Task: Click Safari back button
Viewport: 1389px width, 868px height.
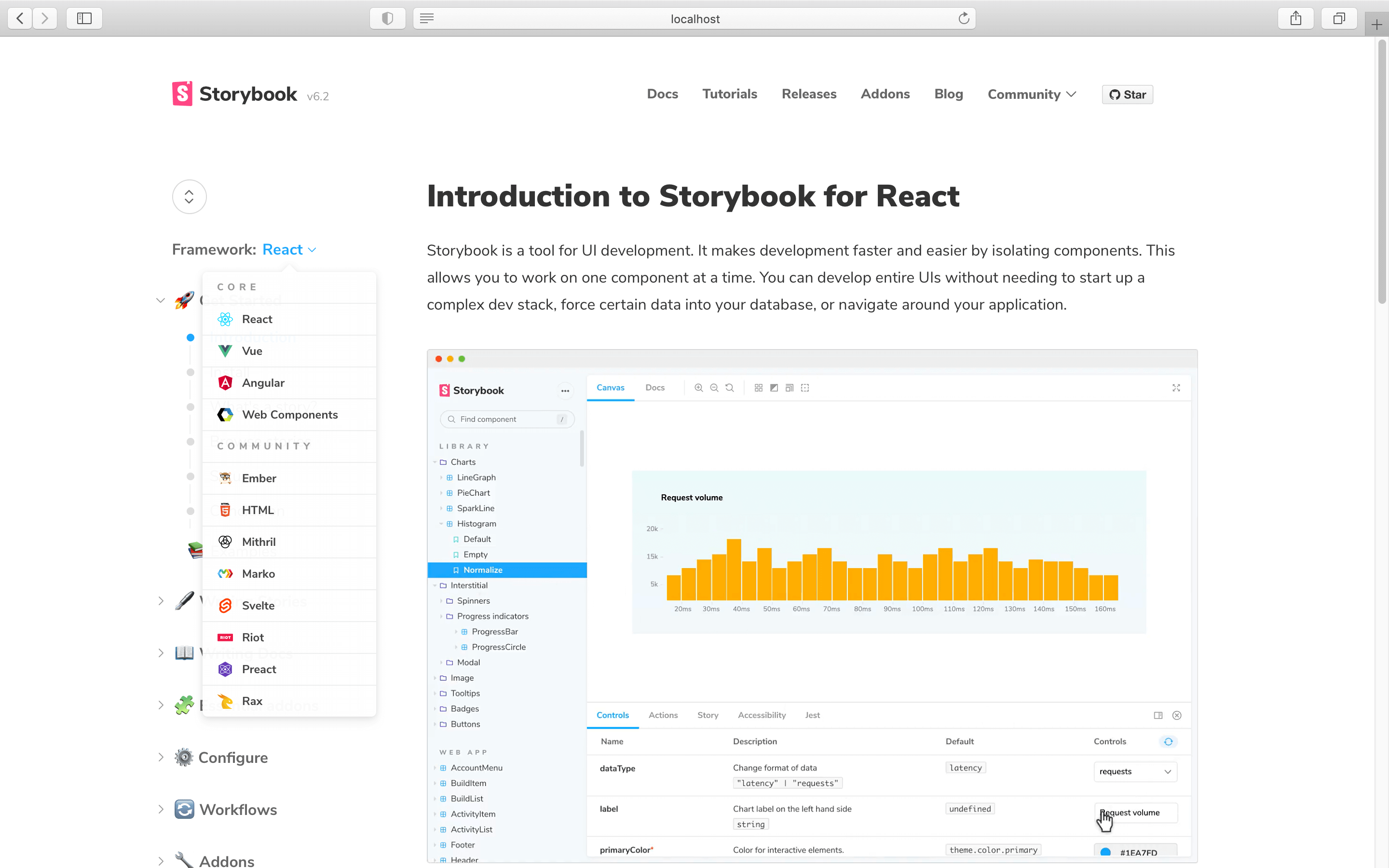Action: coord(20,18)
